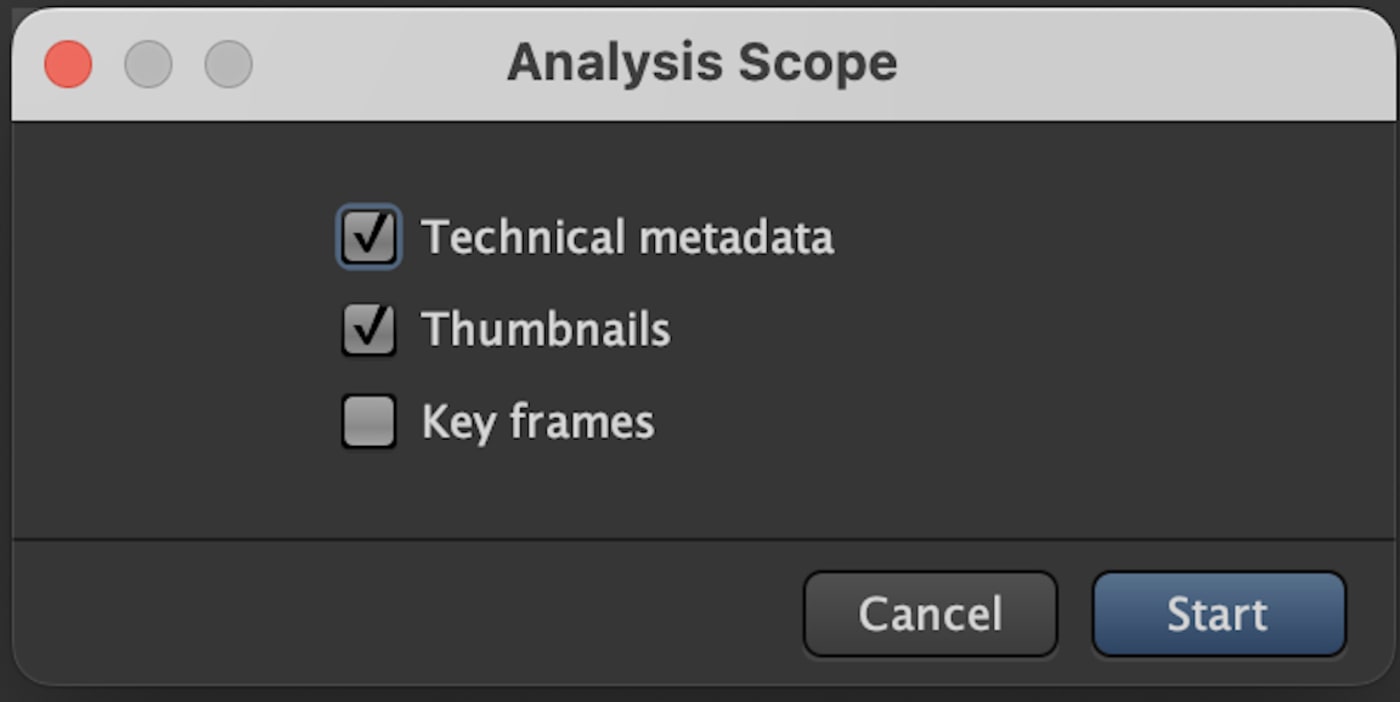Click the checkmark beside Technical metadata

[369, 237]
